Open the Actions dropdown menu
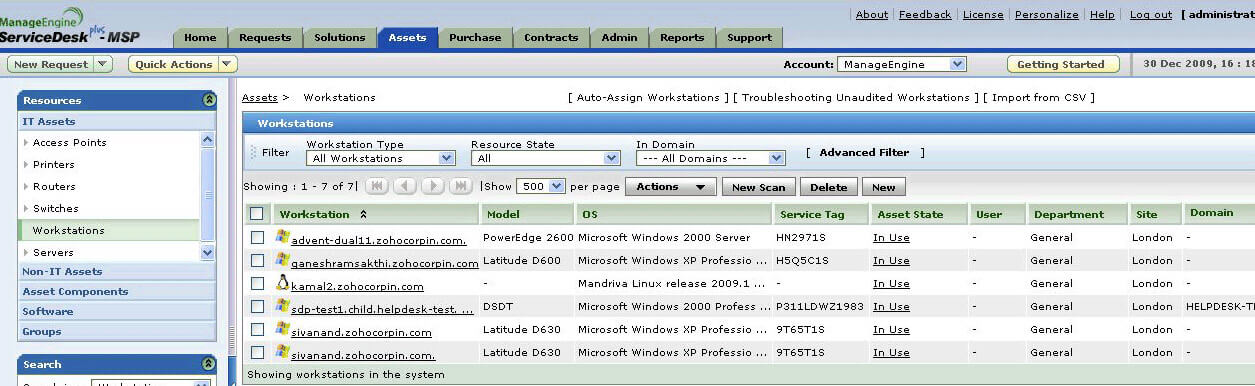1255x386 pixels. (x=671, y=187)
